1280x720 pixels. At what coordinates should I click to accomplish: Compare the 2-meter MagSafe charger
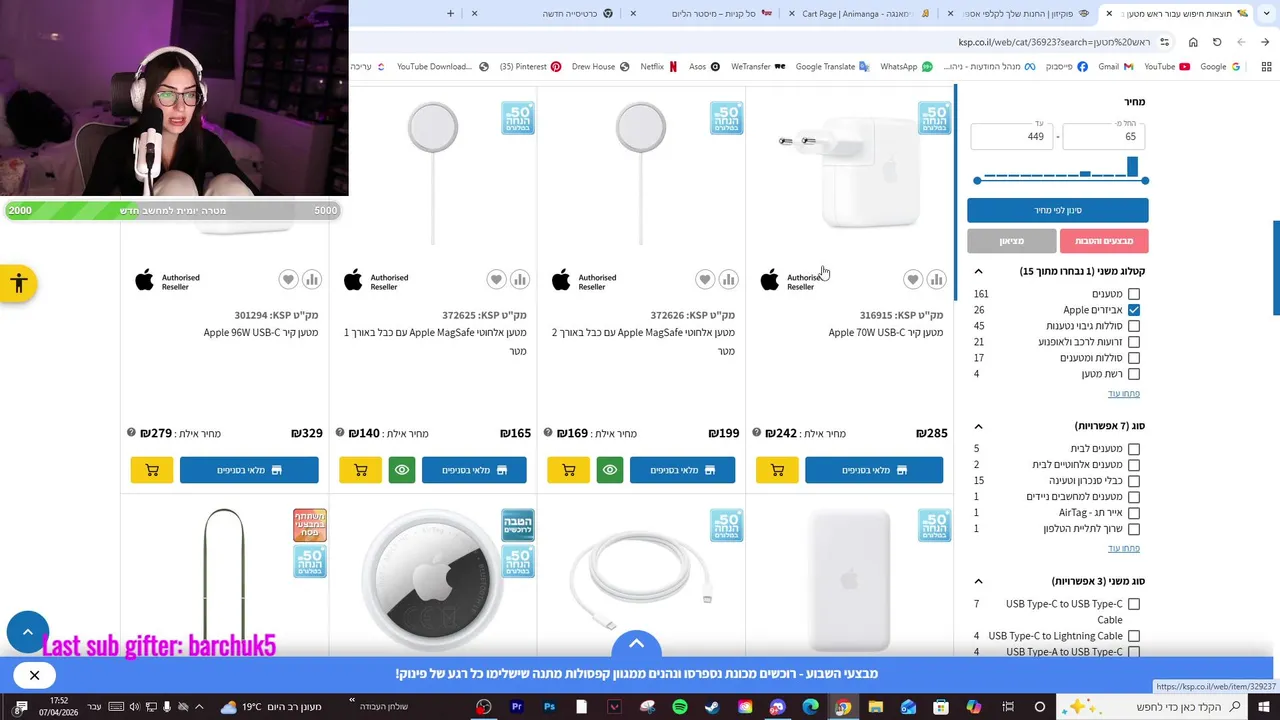pyautogui.click(x=728, y=280)
